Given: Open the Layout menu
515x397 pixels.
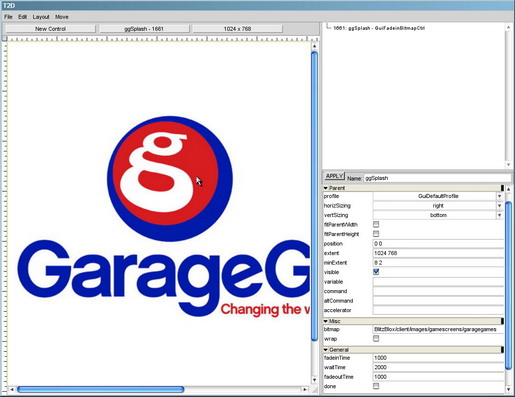Looking at the screenshot, I should tap(41, 17).
